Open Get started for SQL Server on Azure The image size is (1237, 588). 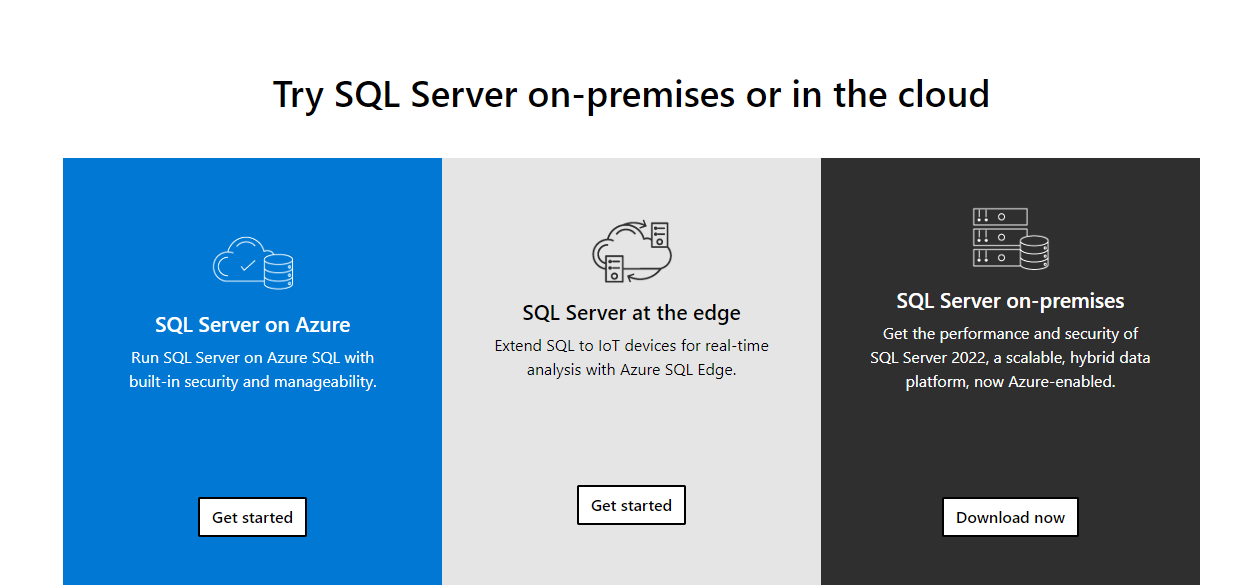click(x=252, y=517)
